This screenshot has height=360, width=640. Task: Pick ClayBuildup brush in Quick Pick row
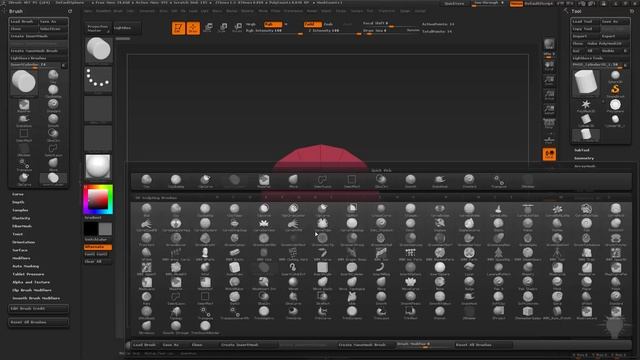pyautogui.click(x=176, y=181)
